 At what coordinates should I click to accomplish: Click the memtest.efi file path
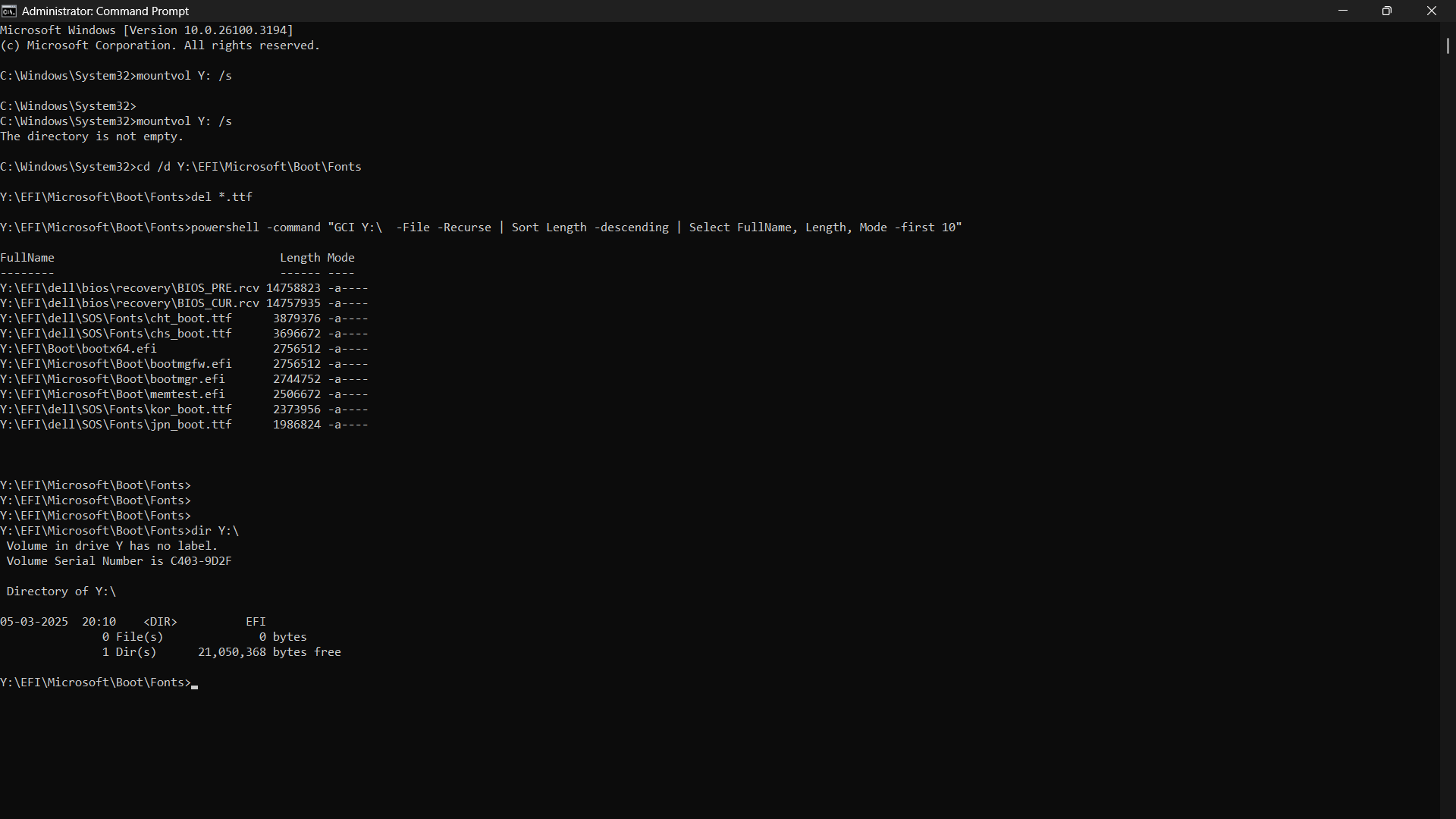tap(112, 394)
